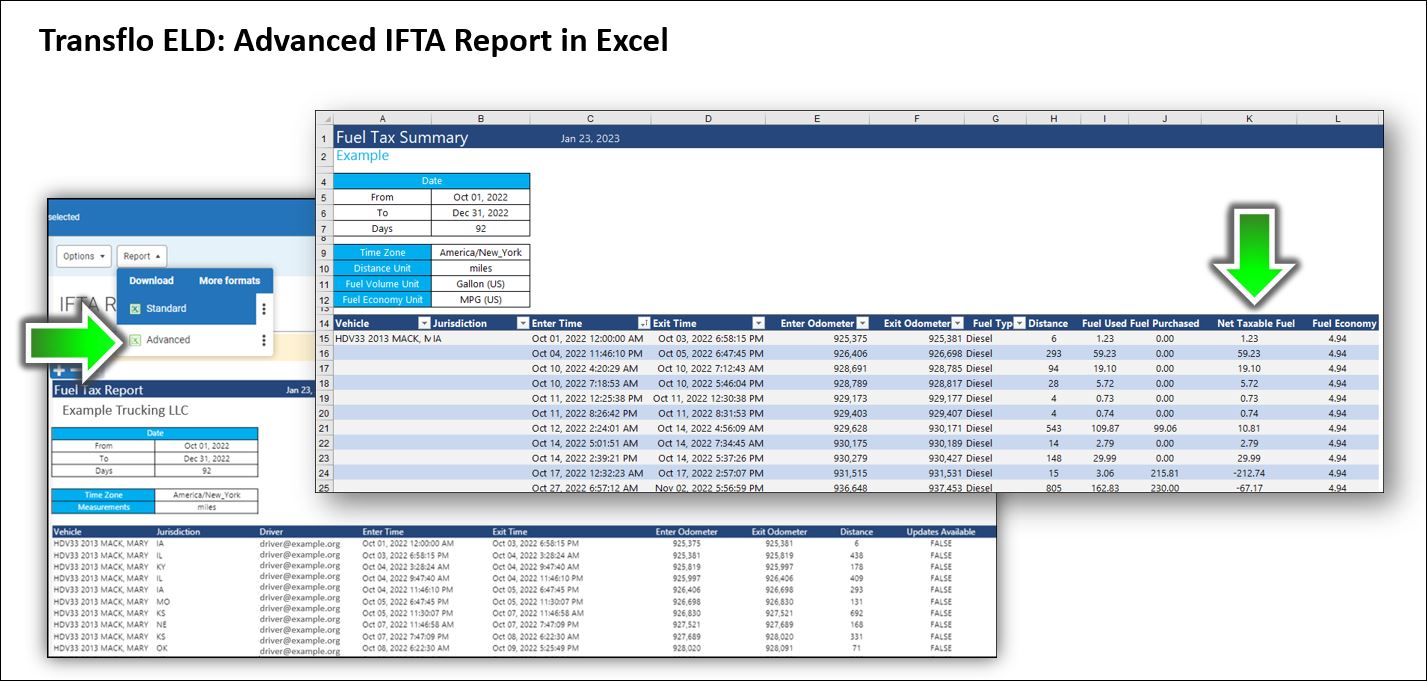
Task: Select 'Updates Available' header in back report
Action: click(x=942, y=532)
